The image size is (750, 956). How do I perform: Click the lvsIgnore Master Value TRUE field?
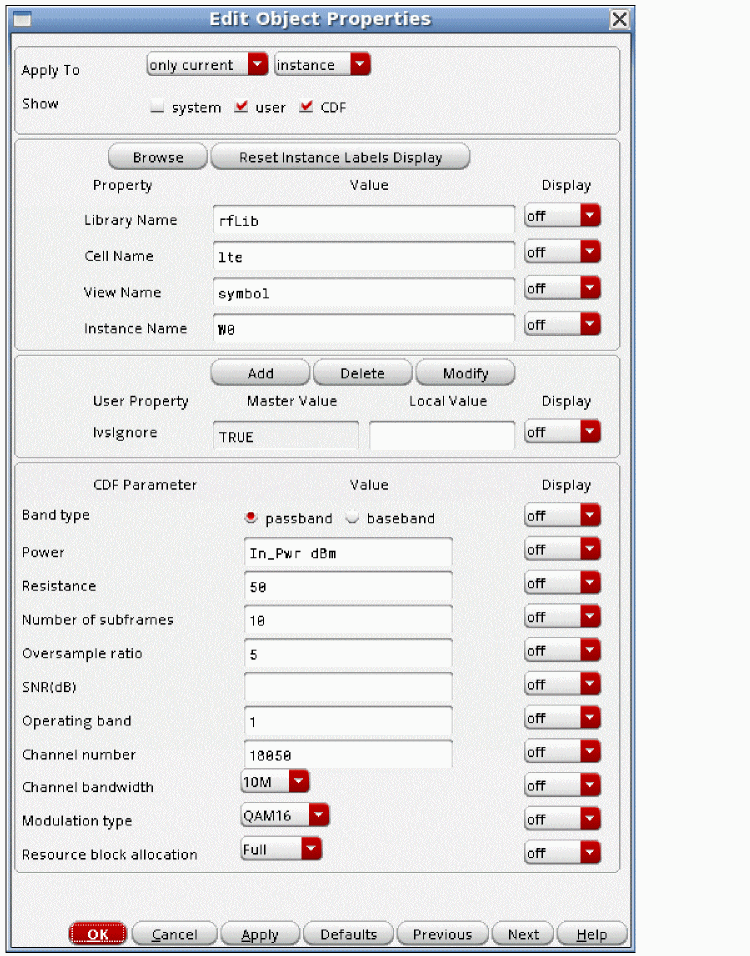click(286, 436)
